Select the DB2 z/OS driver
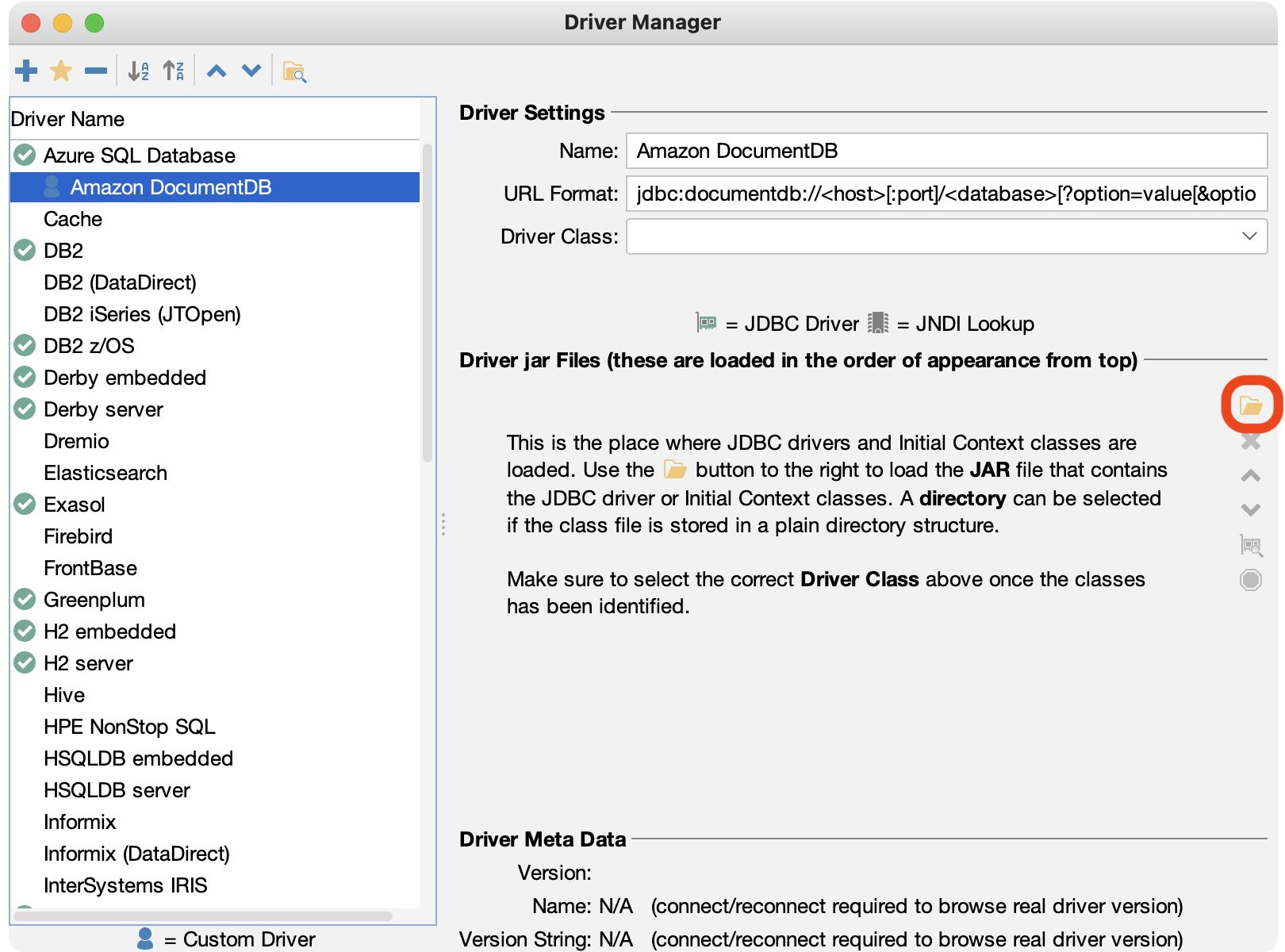The image size is (1285, 952). [x=215, y=346]
